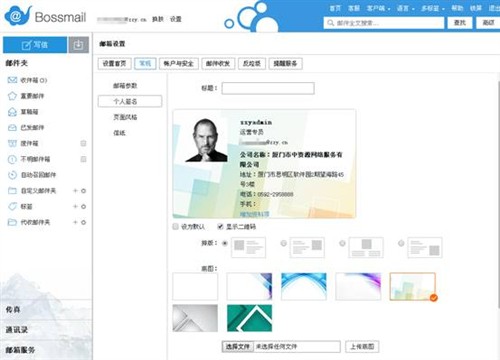
Task: Click the blue link at signature card bottom
Action: tap(254, 214)
